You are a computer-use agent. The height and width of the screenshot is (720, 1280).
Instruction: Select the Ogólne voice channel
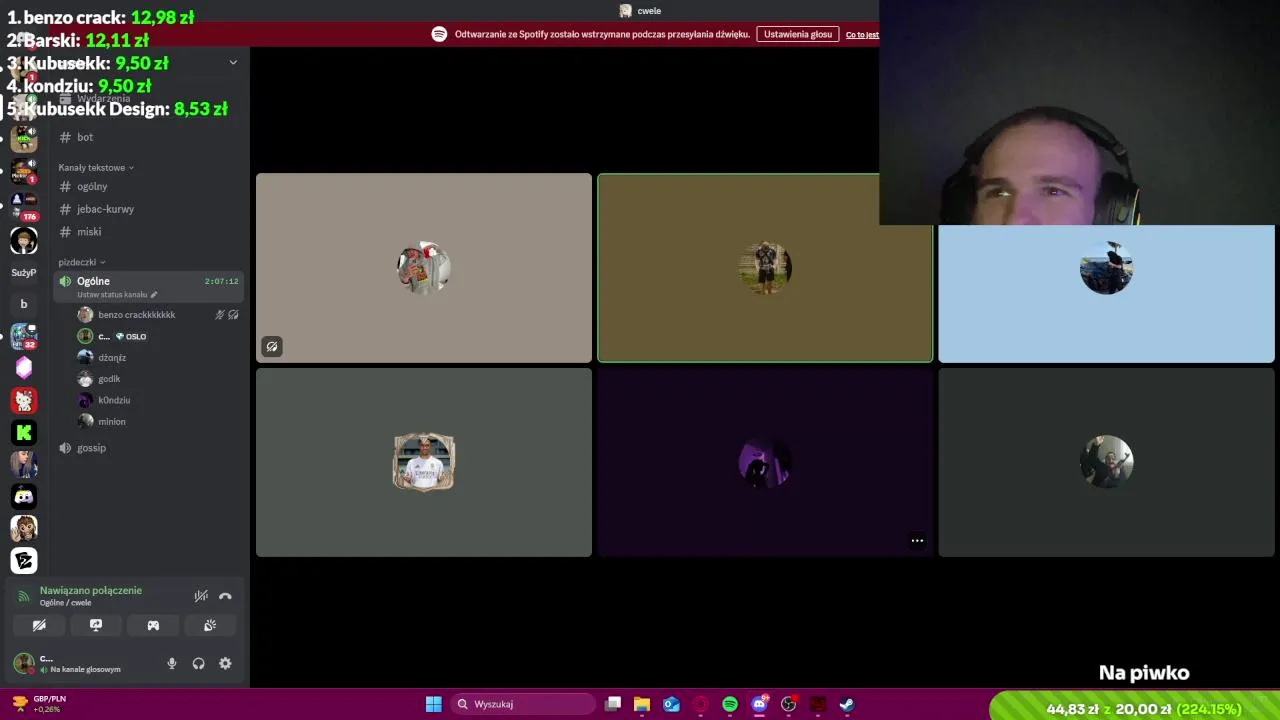(x=148, y=286)
